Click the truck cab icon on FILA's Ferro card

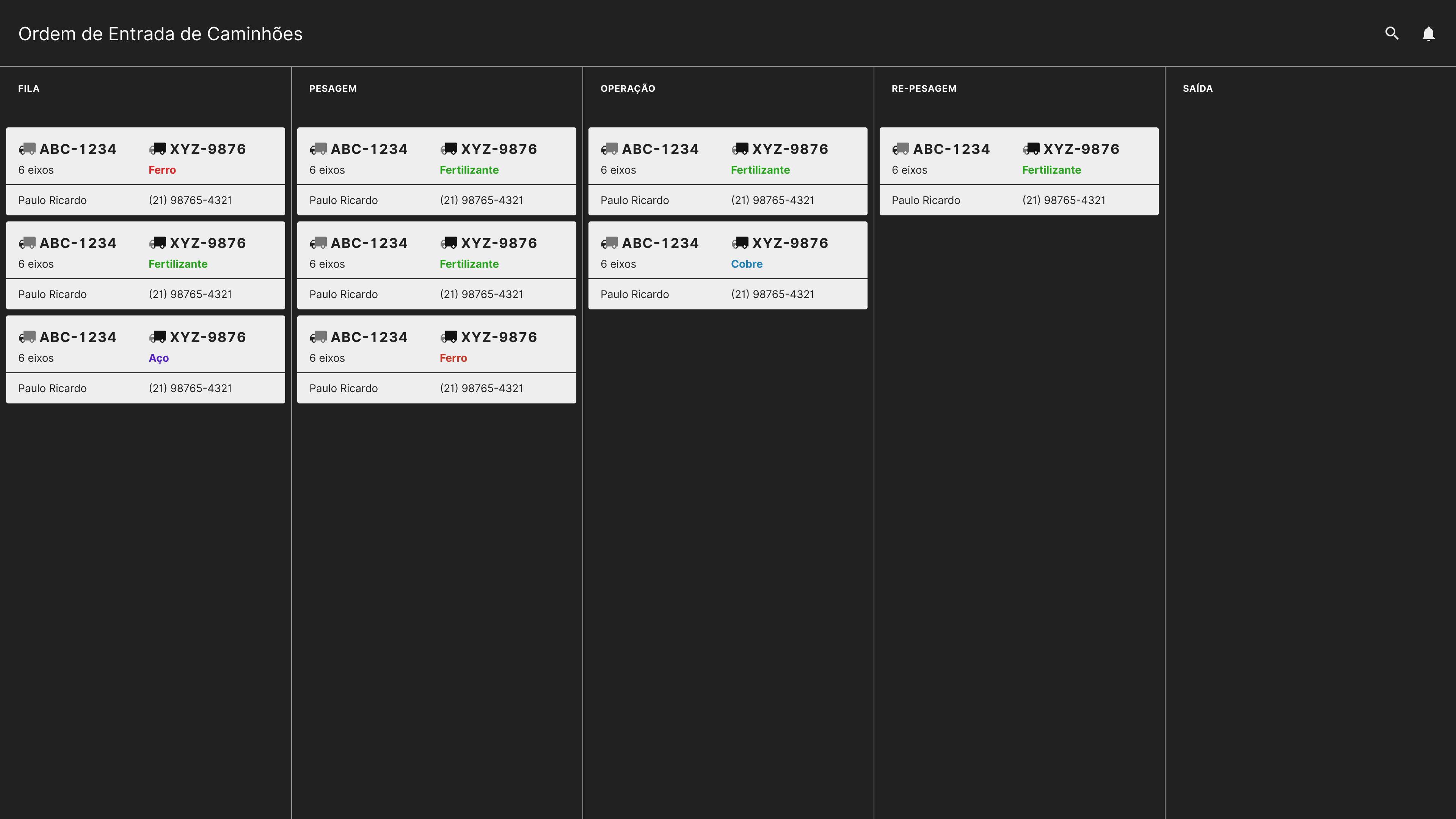27,149
